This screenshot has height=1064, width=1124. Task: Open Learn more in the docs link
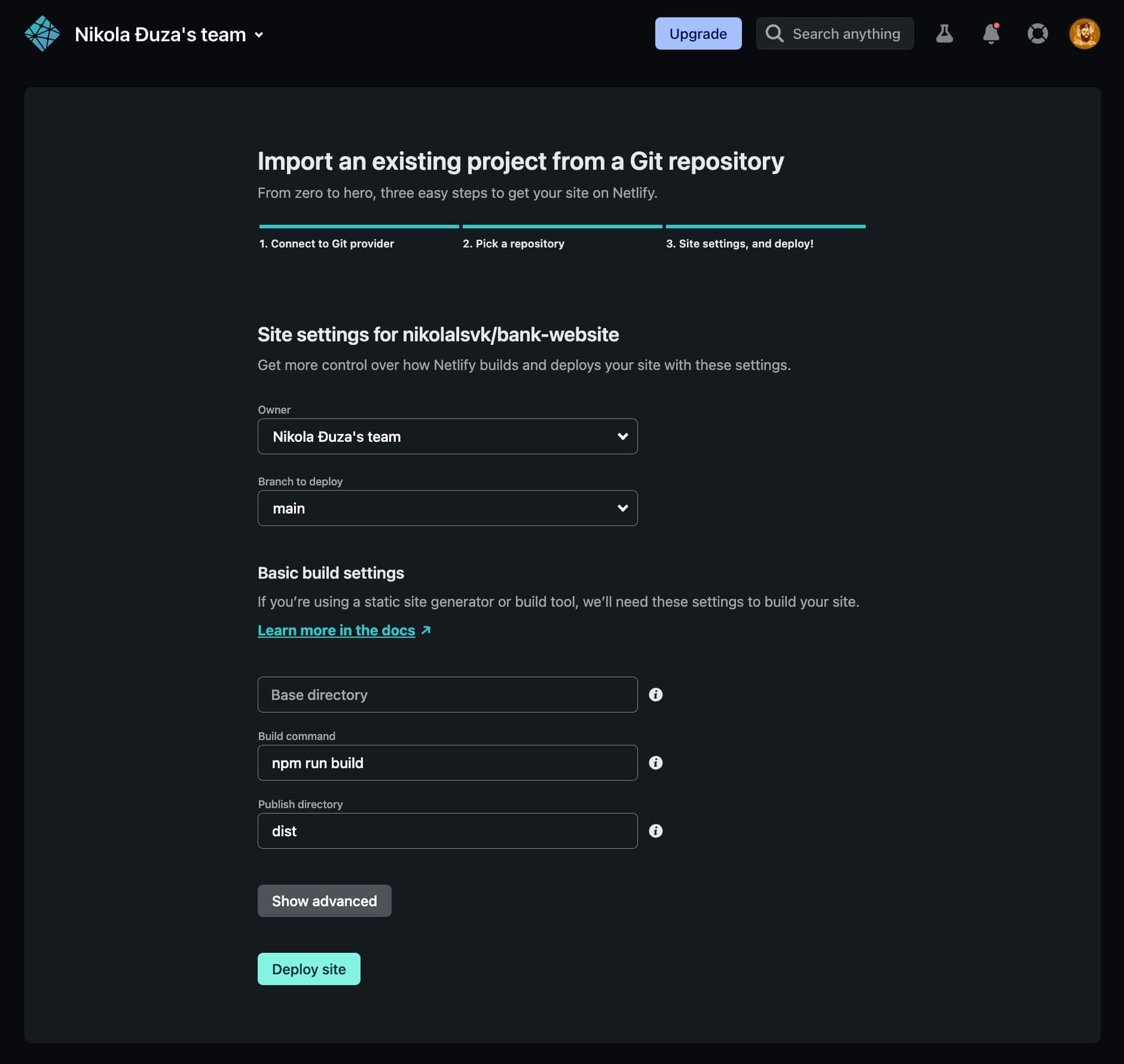click(336, 631)
